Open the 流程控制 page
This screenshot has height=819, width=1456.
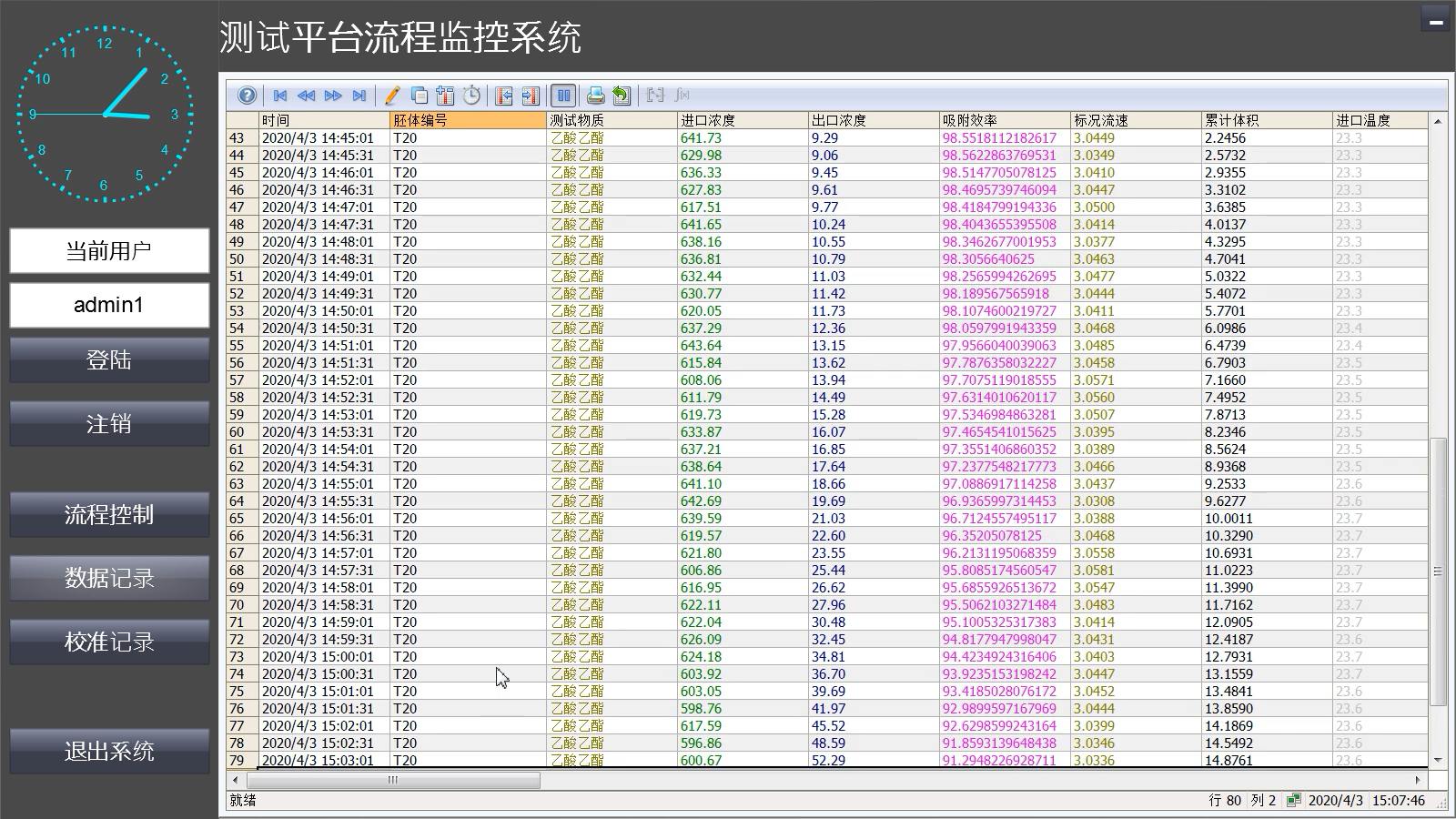click(x=109, y=515)
